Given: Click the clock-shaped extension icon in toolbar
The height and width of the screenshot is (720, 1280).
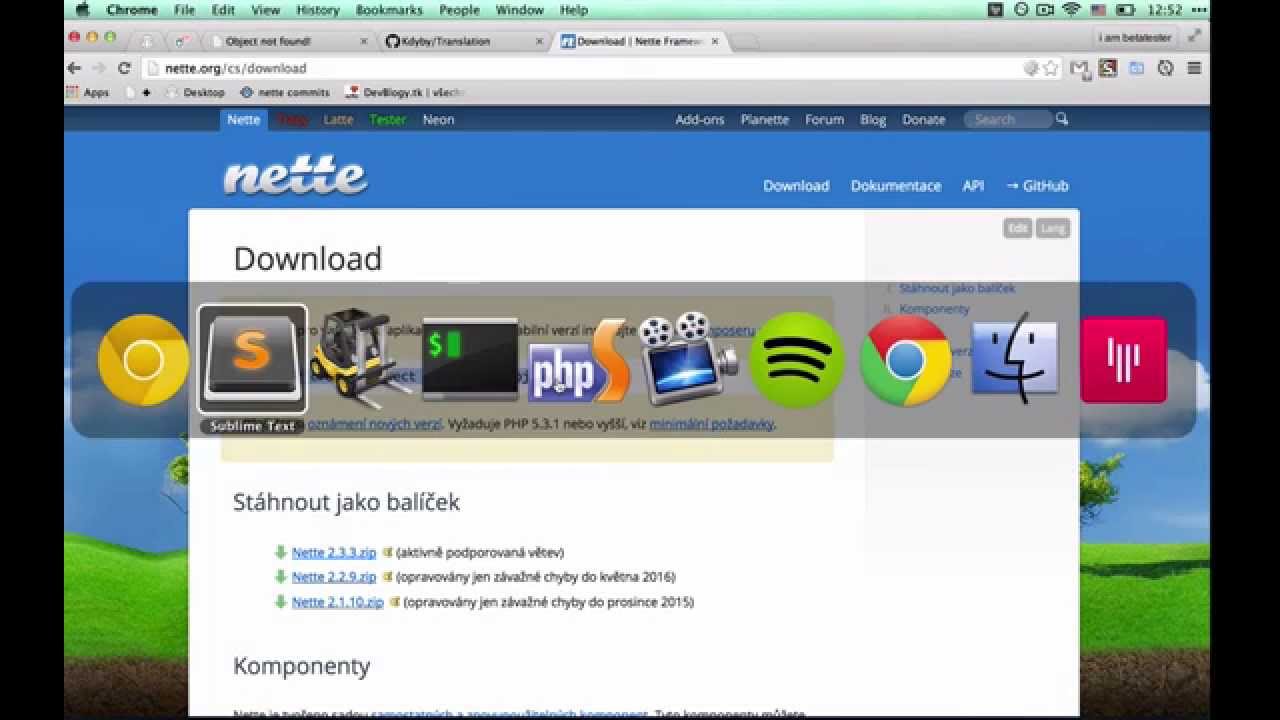Looking at the screenshot, I should (1165, 68).
